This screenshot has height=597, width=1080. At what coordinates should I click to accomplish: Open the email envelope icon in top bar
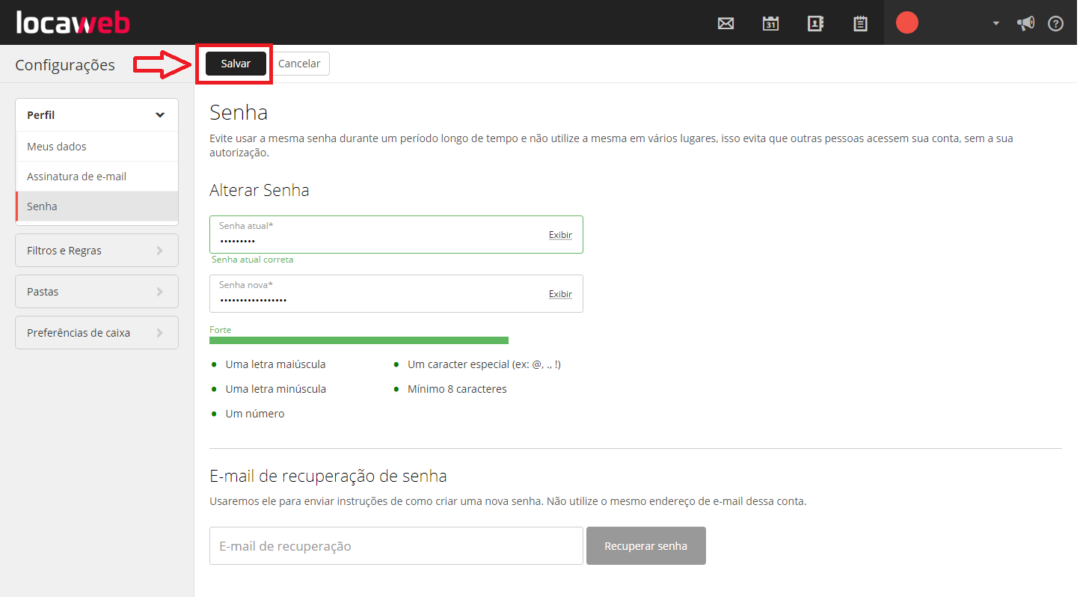click(725, 22)
